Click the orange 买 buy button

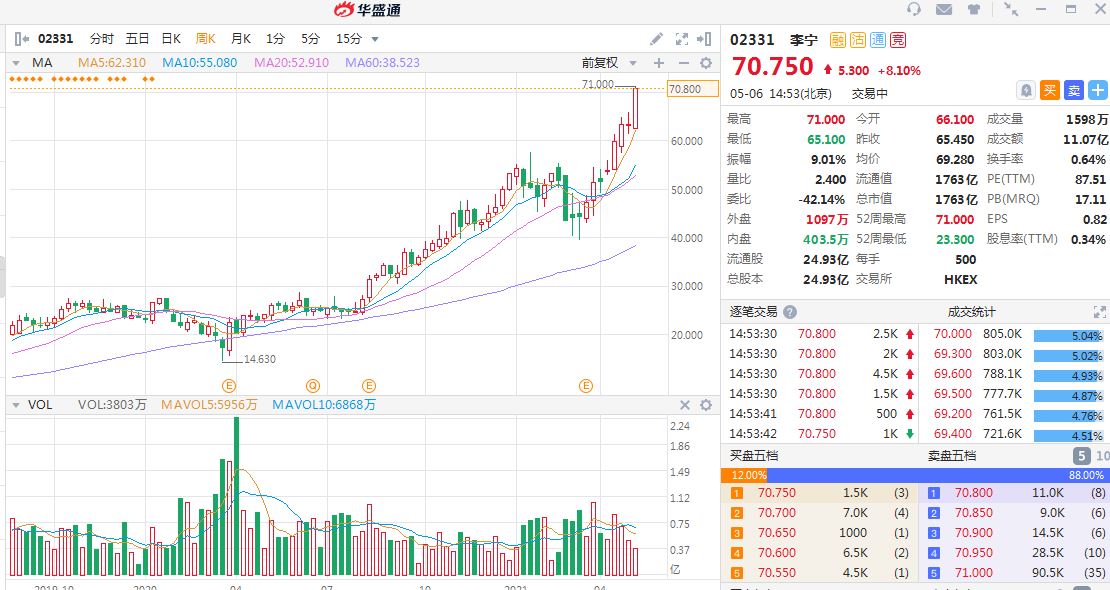(x=1050, y=90)
